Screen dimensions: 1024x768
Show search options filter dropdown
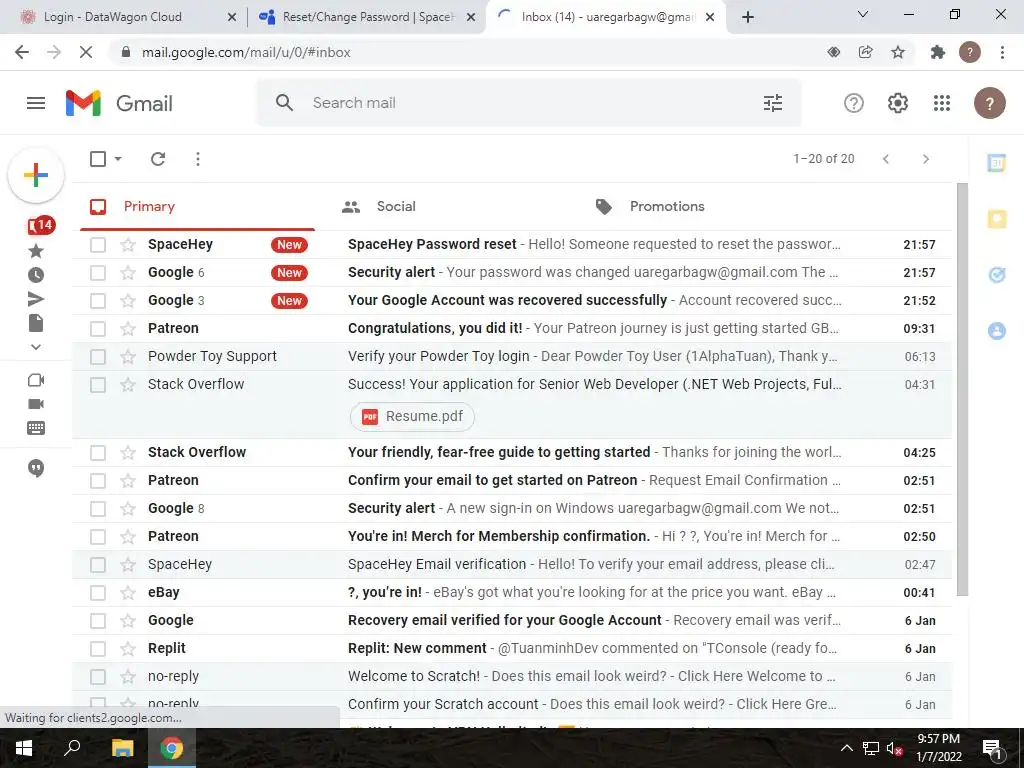pyautogui.click(x=773, y=103)
